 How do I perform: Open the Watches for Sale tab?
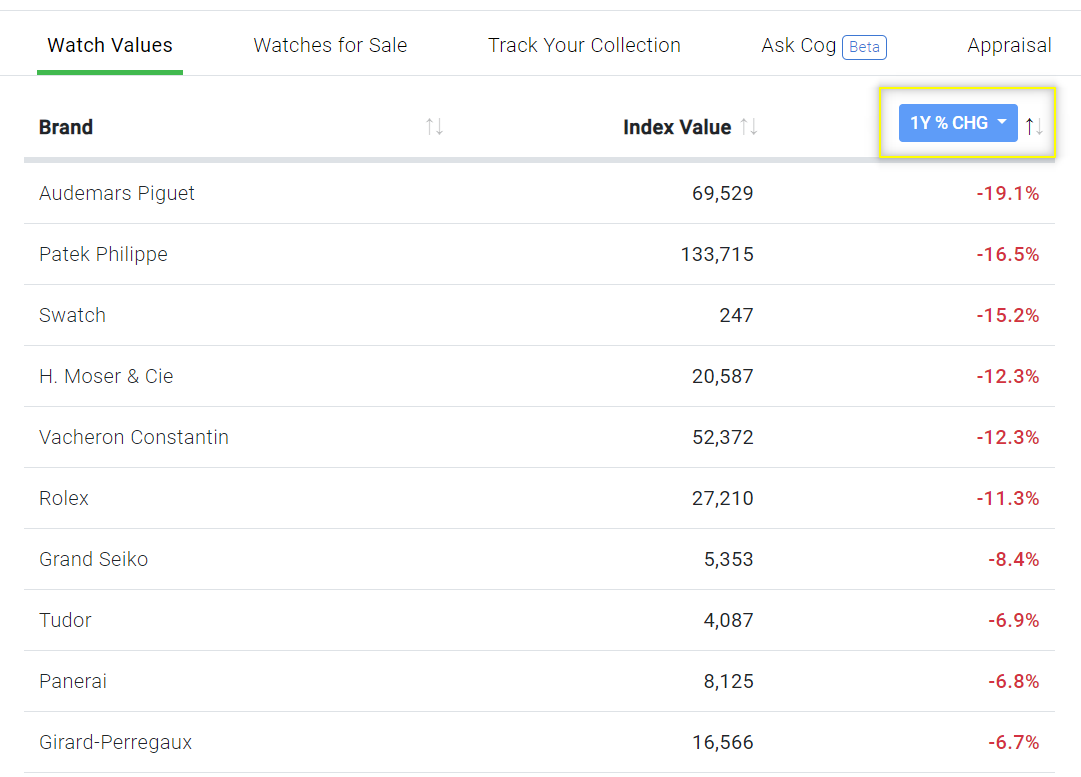point(330,46)
